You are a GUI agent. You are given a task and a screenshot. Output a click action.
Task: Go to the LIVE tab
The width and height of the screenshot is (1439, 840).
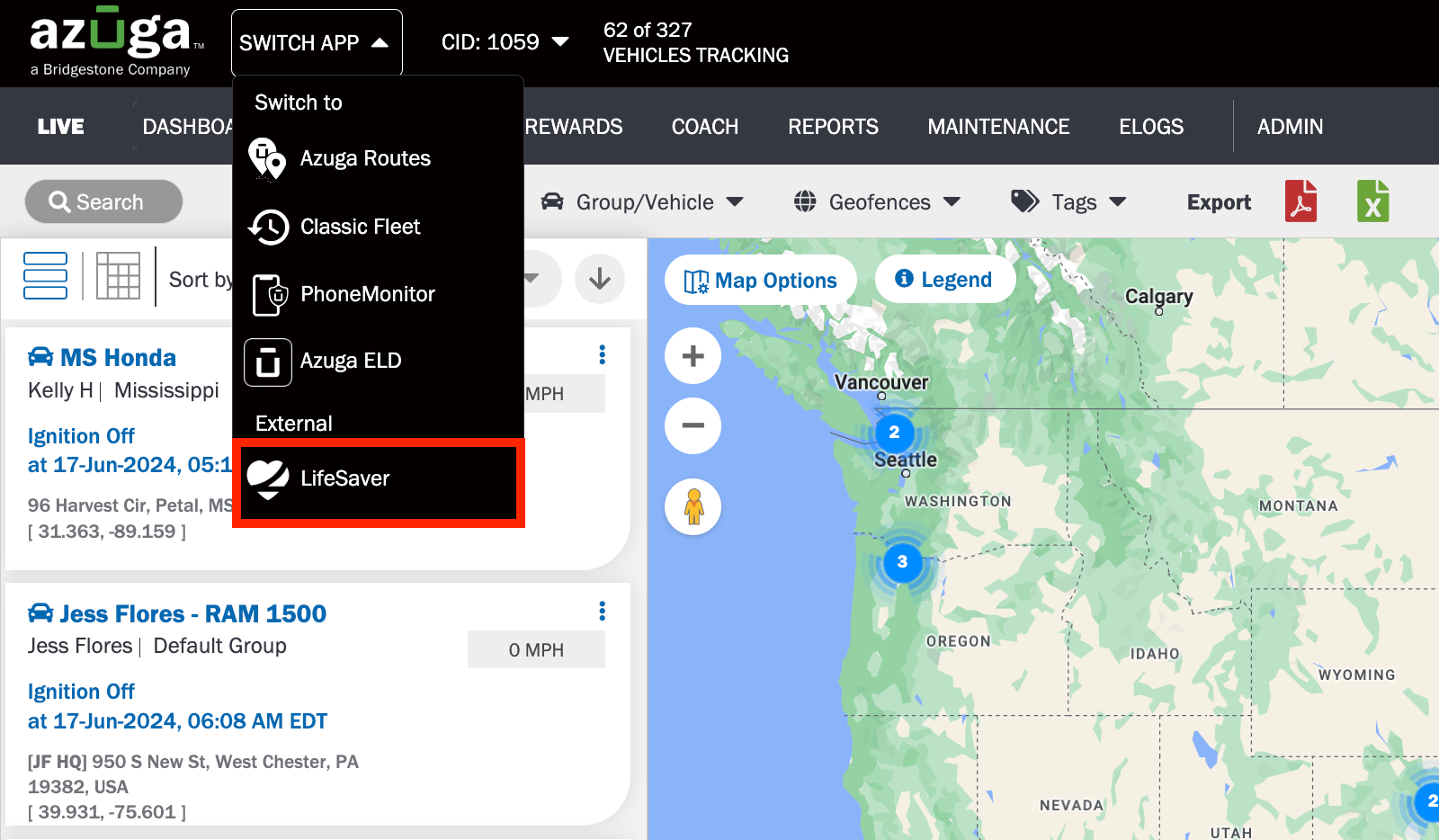coord(61,127)
